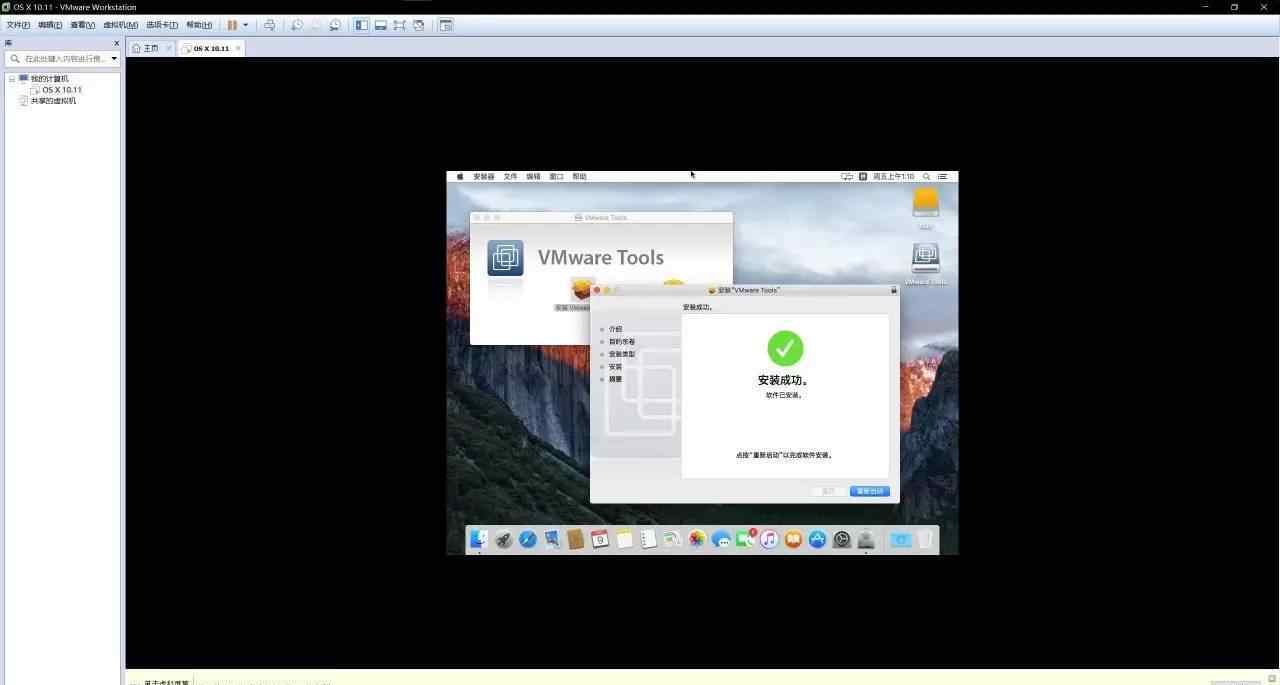This screenshot has width=1280, height=685.
Task: Click the library search input field
Action: [64, 59]
